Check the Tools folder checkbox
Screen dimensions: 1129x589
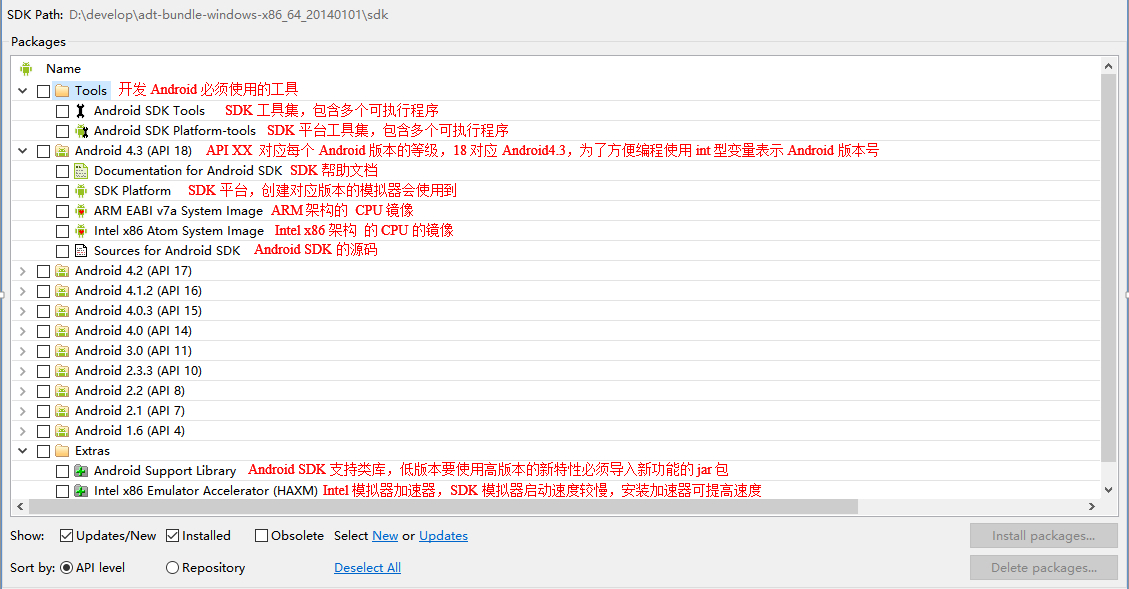[43, 91]
